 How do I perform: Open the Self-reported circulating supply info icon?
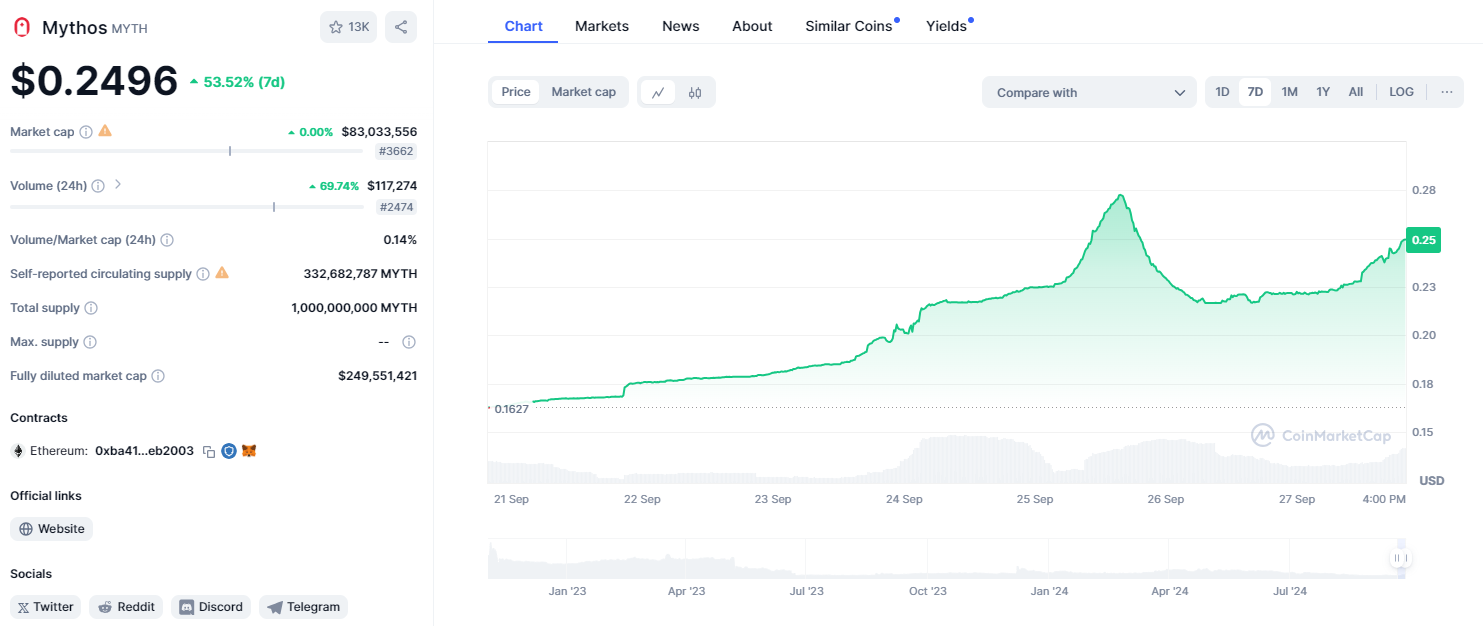click(204, 273)
